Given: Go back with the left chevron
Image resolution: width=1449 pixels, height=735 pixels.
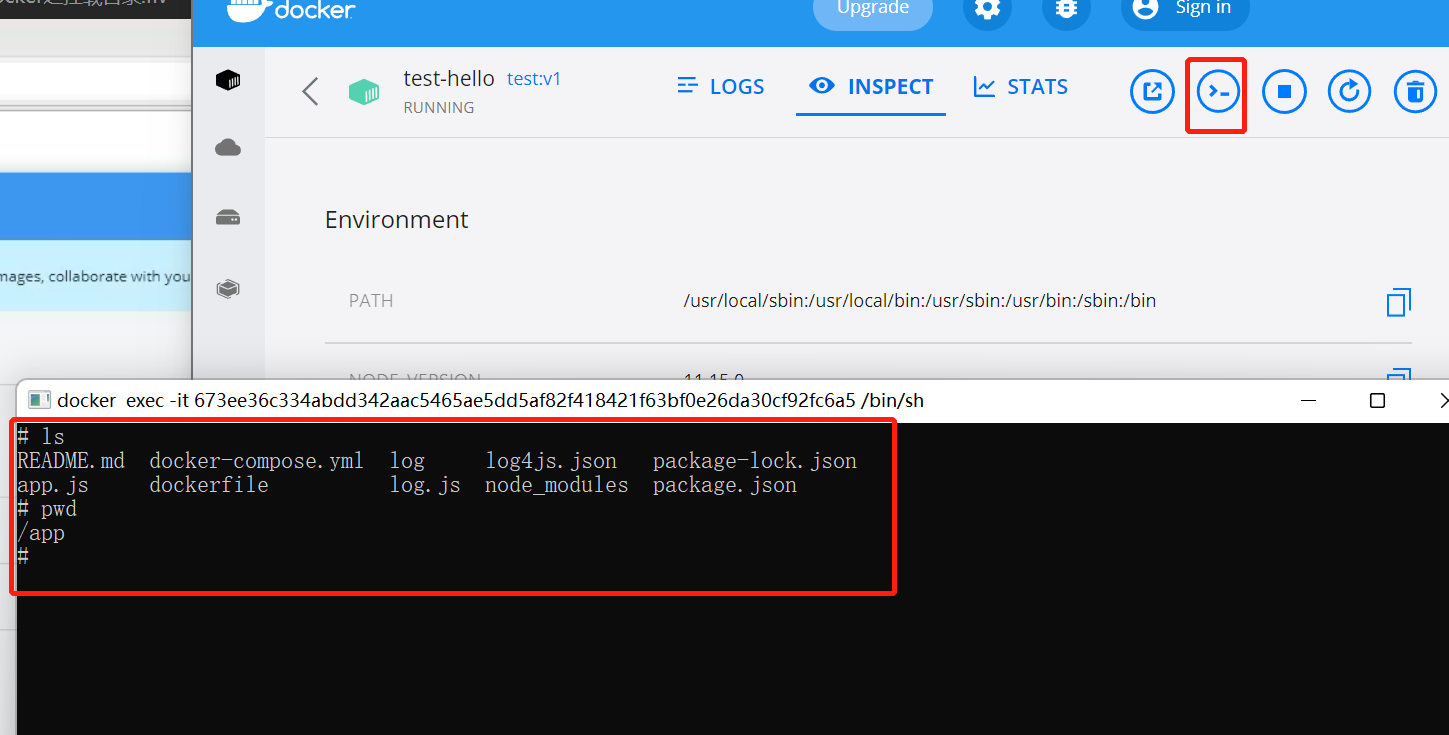Looking at the screenshot, I should pyautogui.click(x=310, y=92).
